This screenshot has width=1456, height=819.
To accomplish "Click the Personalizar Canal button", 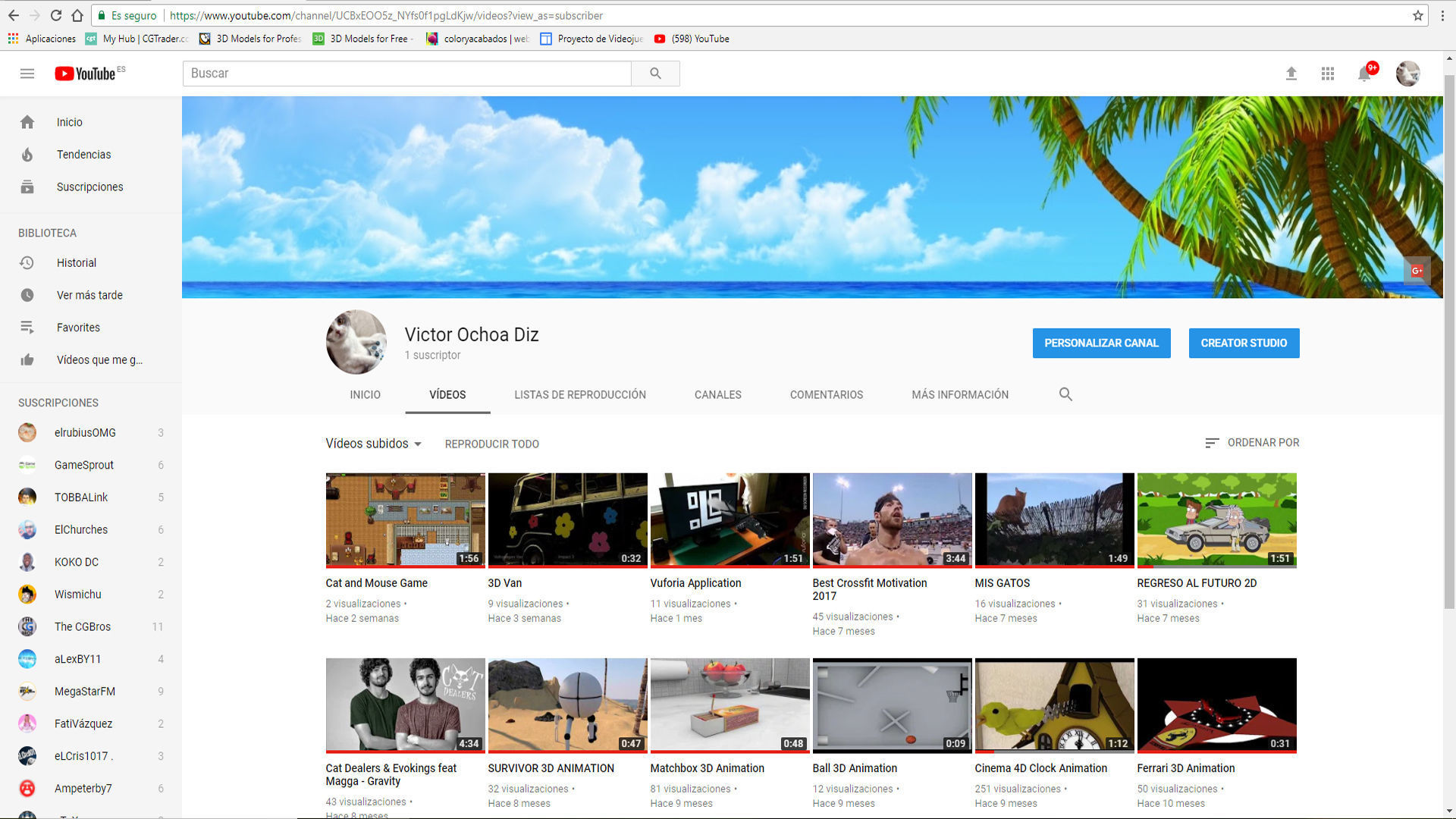I will tap(1101, 343).
